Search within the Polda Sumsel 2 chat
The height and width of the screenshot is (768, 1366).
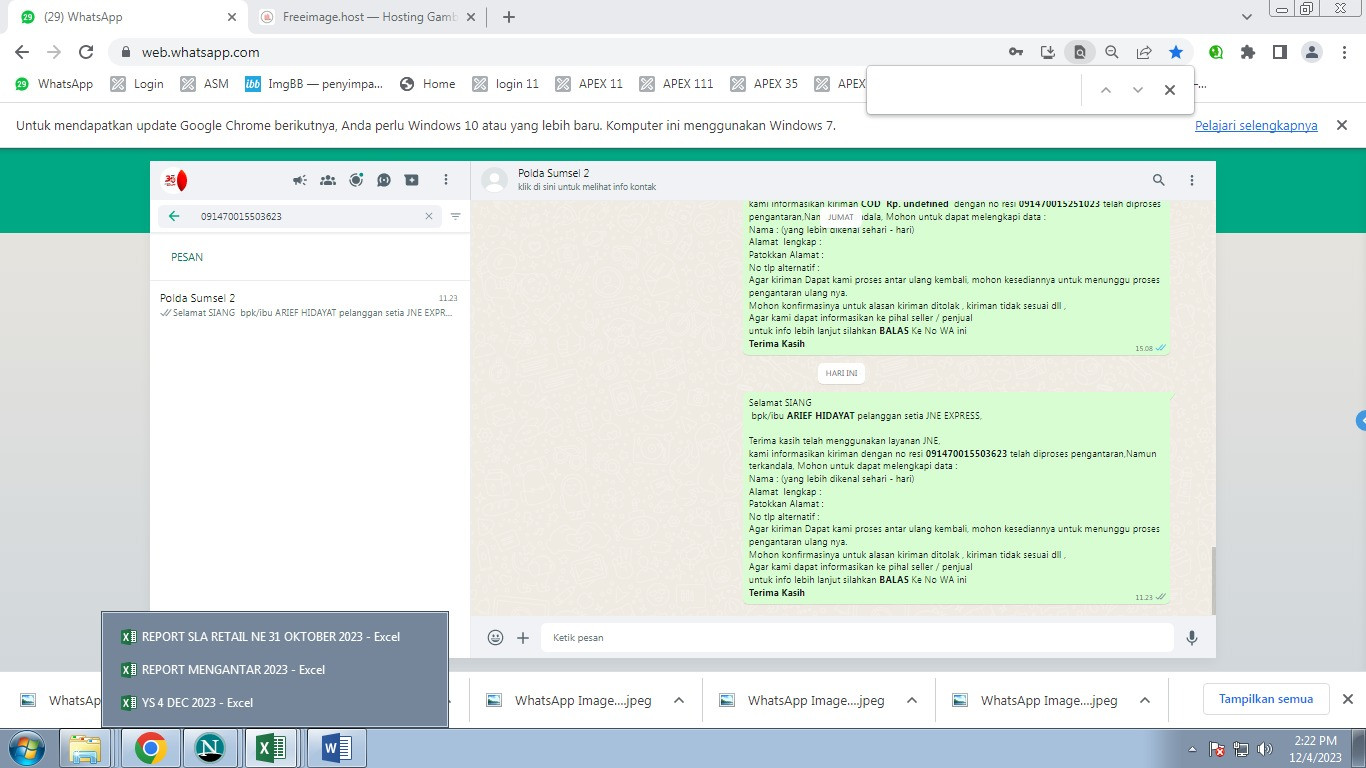pos(1159,180)
